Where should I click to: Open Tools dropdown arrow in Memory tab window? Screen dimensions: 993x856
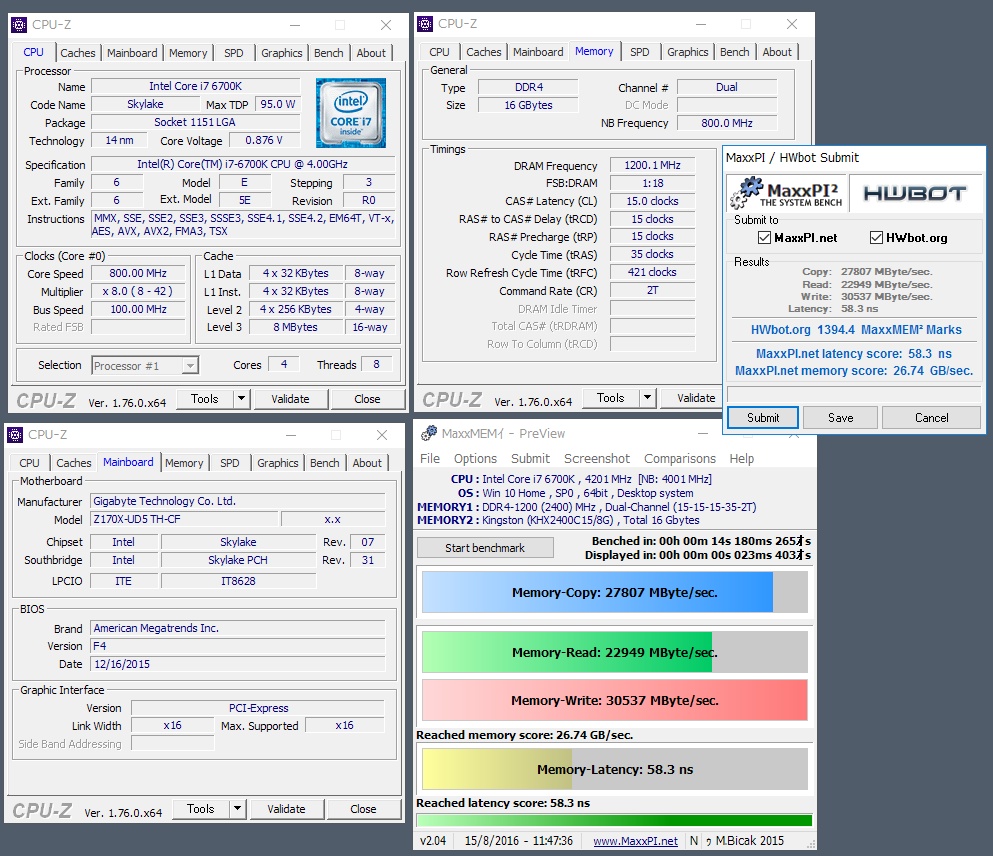[647, 398]
